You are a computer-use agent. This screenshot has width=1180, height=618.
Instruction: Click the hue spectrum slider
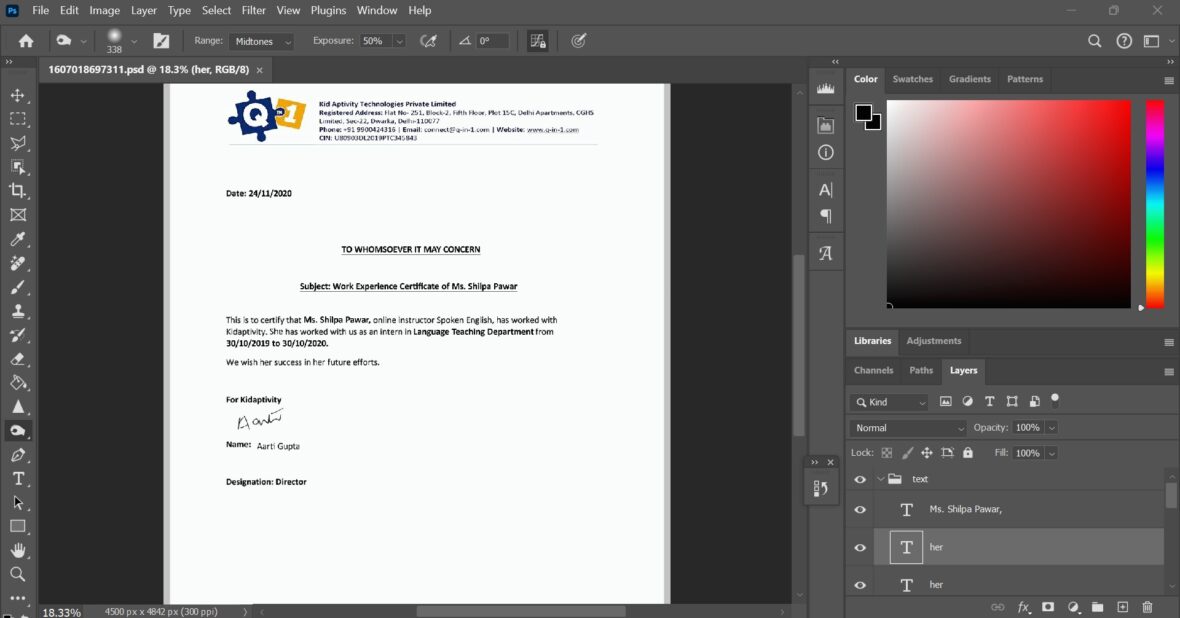1155,204
